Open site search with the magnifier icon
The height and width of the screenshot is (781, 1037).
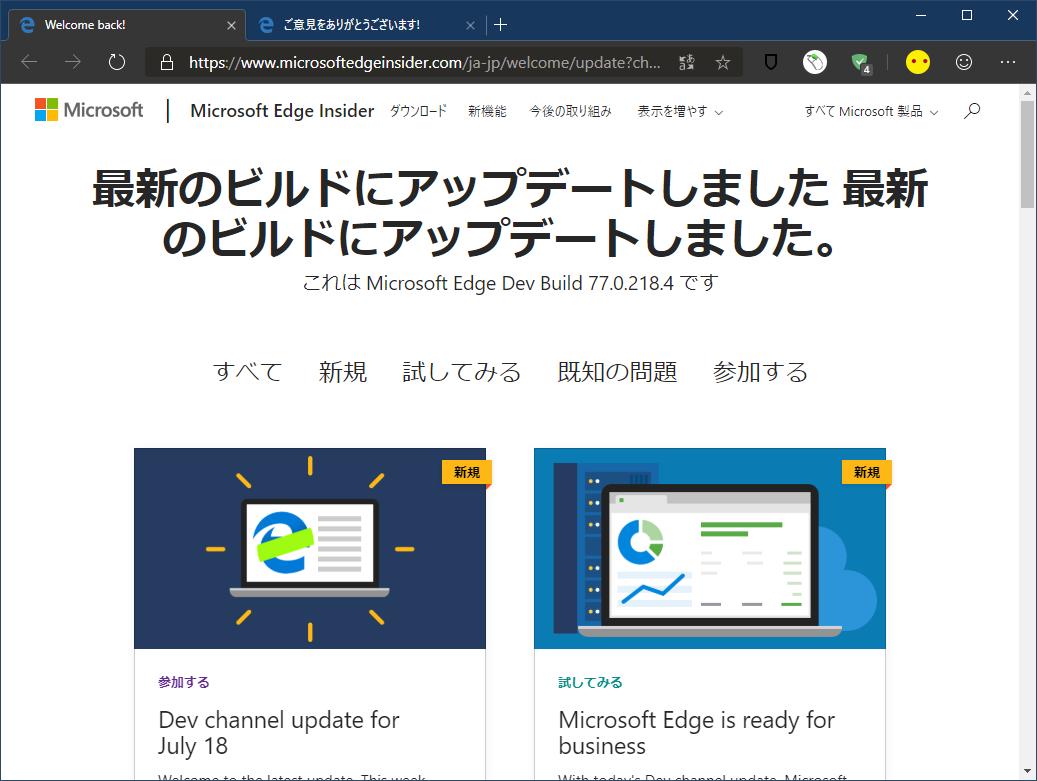pos(972,110)
